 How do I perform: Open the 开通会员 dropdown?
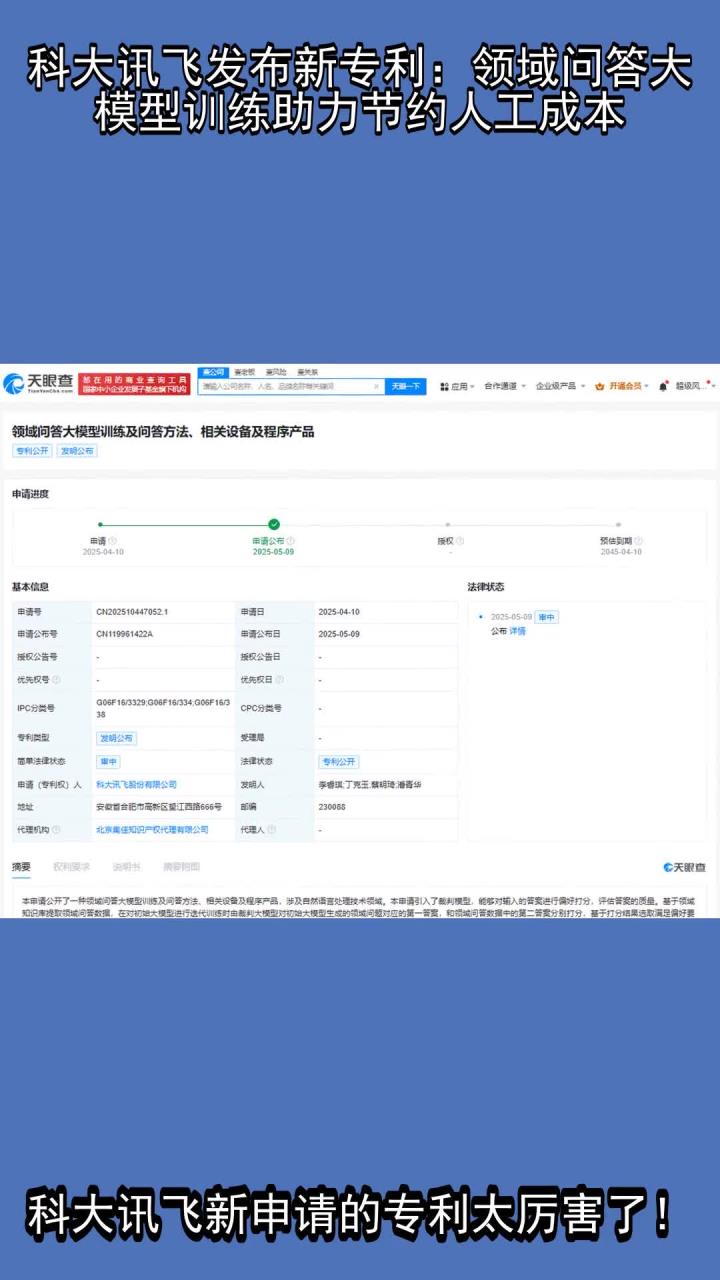[x=622, y=386]
